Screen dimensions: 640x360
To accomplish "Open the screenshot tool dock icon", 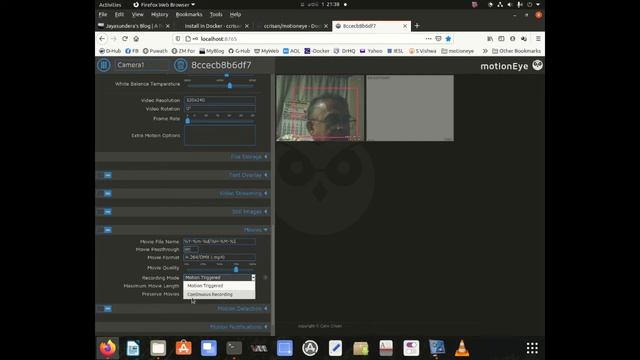I will click(284, 348).
